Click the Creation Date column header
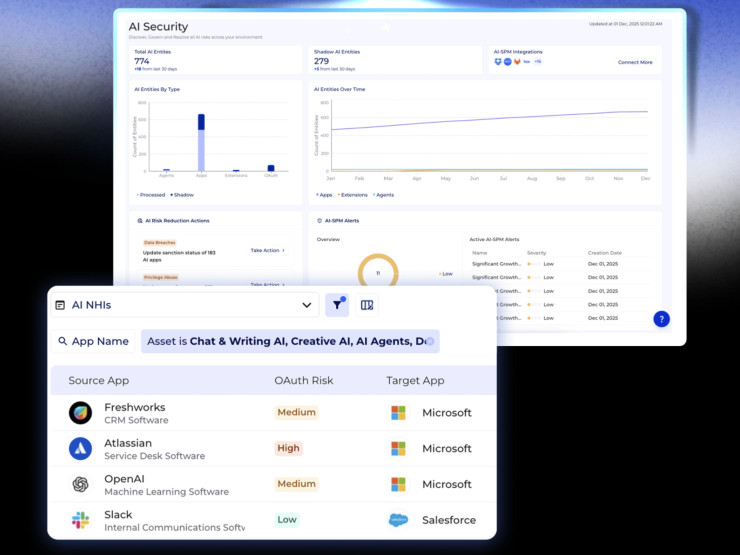Screen dimensions: 740x555 coord(605,253)
